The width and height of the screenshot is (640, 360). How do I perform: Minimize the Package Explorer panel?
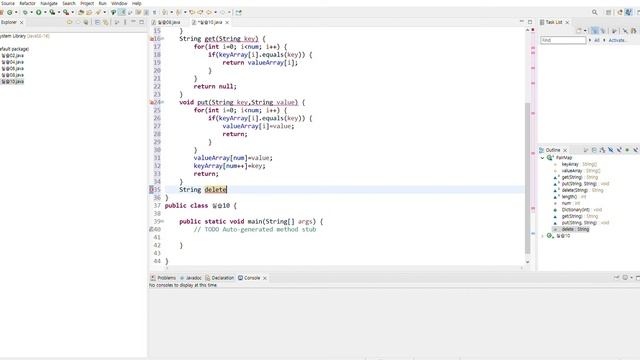coord(133,22)
